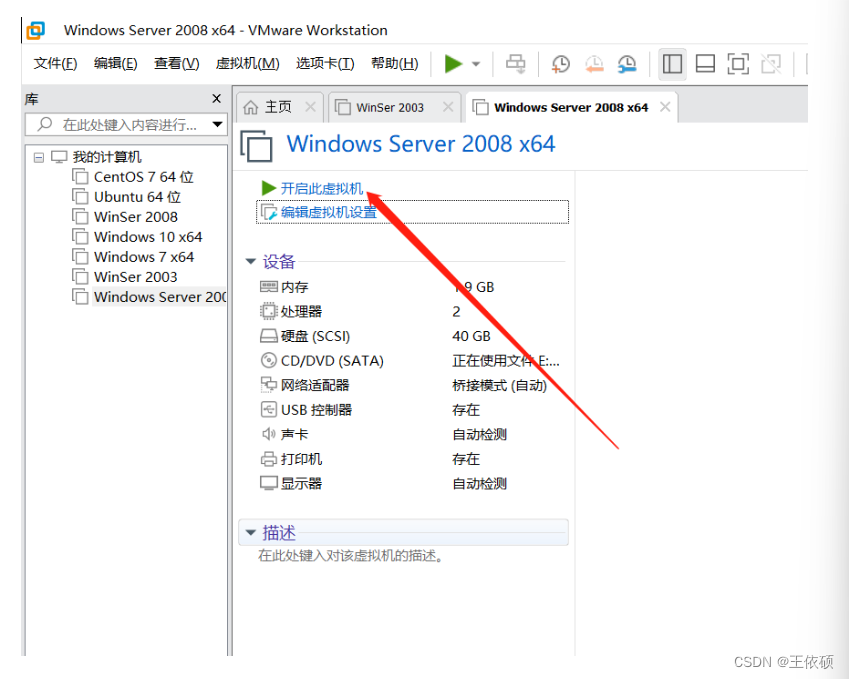Viewport: 849px width, 679px height.
Task: Open the snapshot manager icon
Action: pyautogui.click(x=627, y=64)
